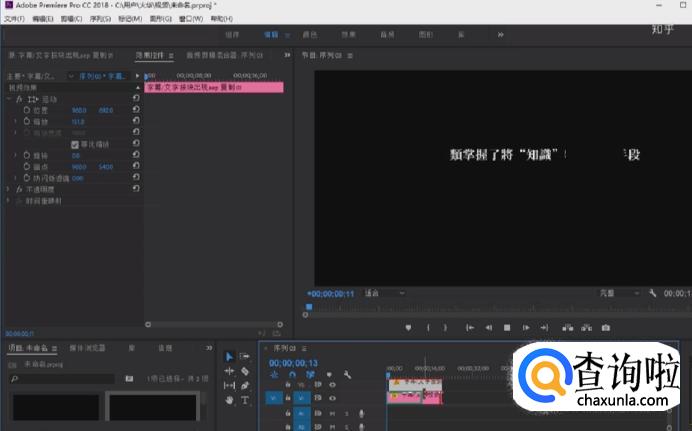The image size is (692, 431).
Task: Stop playback in program monitor
Action: 507,327
